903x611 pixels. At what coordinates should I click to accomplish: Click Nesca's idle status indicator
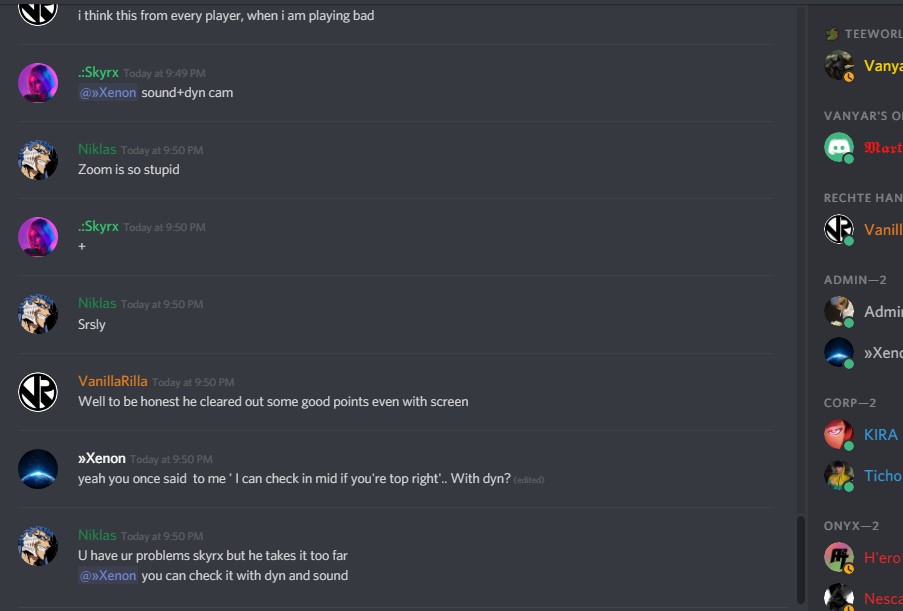pyautogui.click(x=849, y=605)
